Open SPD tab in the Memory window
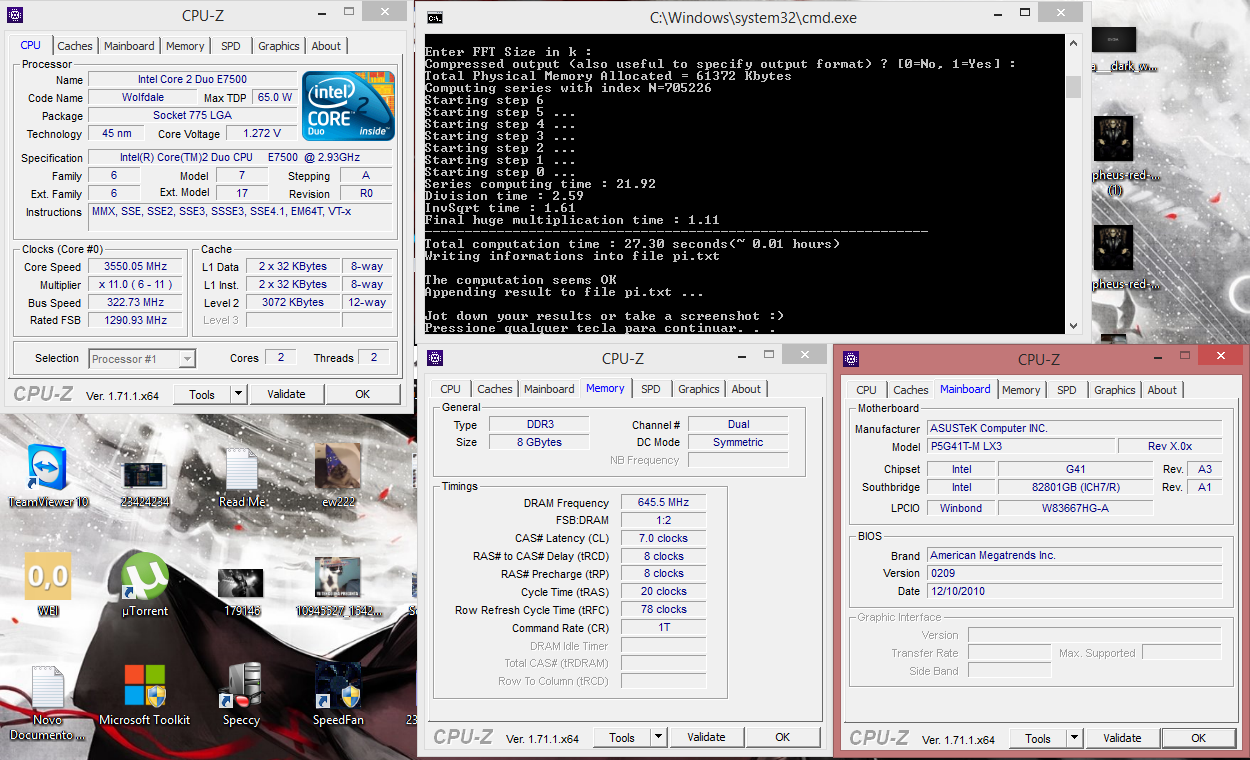 pyautogui.click(x=651, y=389)
